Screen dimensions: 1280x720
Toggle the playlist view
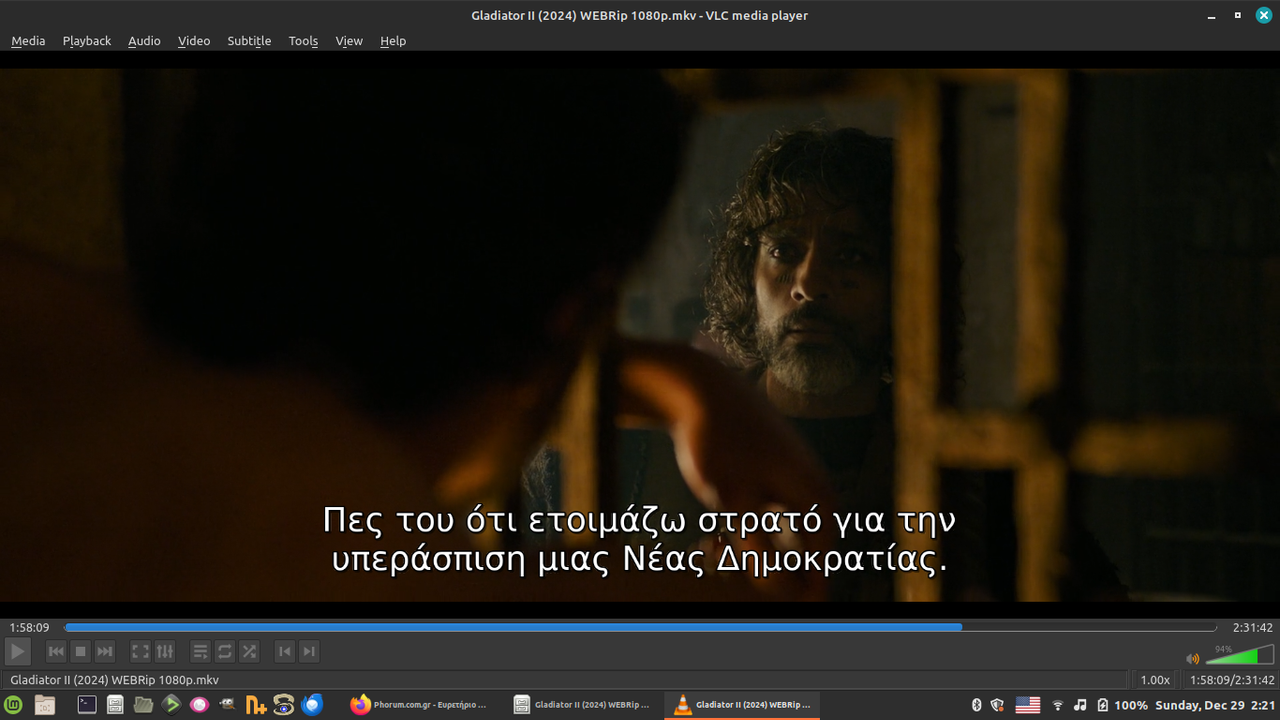click(201, 652)
